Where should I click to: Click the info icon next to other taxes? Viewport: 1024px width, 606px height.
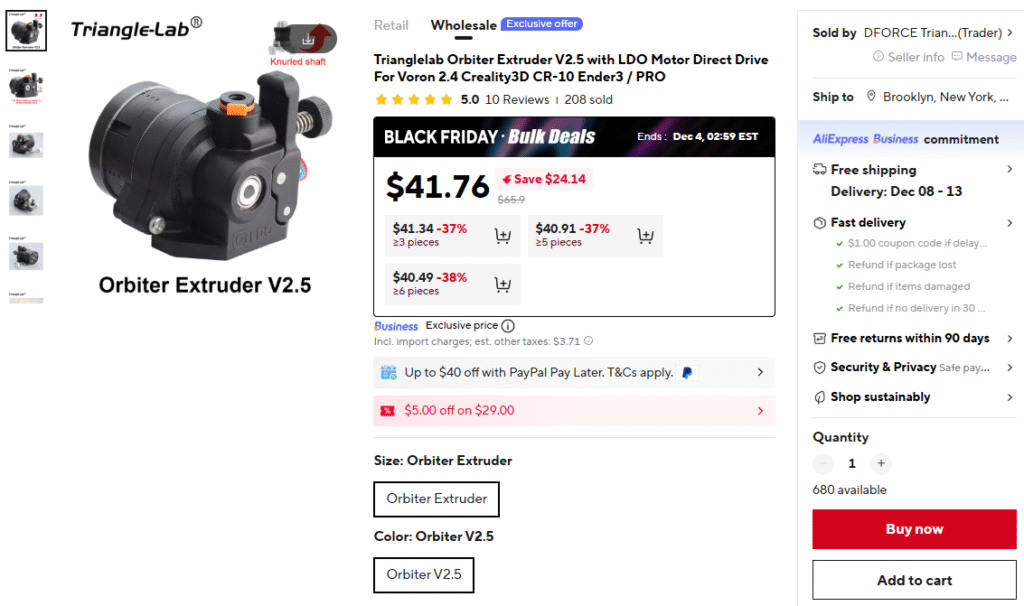pos(588,342)
